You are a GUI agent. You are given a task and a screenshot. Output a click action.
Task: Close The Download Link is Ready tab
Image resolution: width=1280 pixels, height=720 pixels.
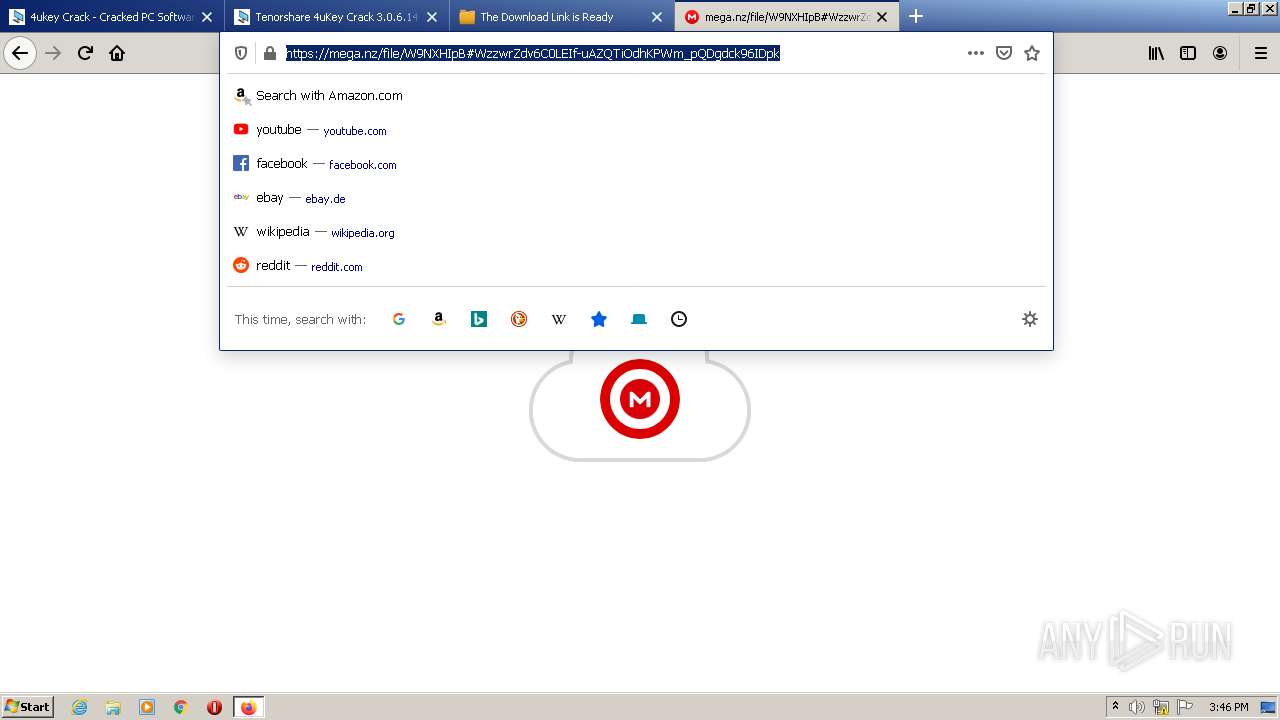(x=657, y=17)
